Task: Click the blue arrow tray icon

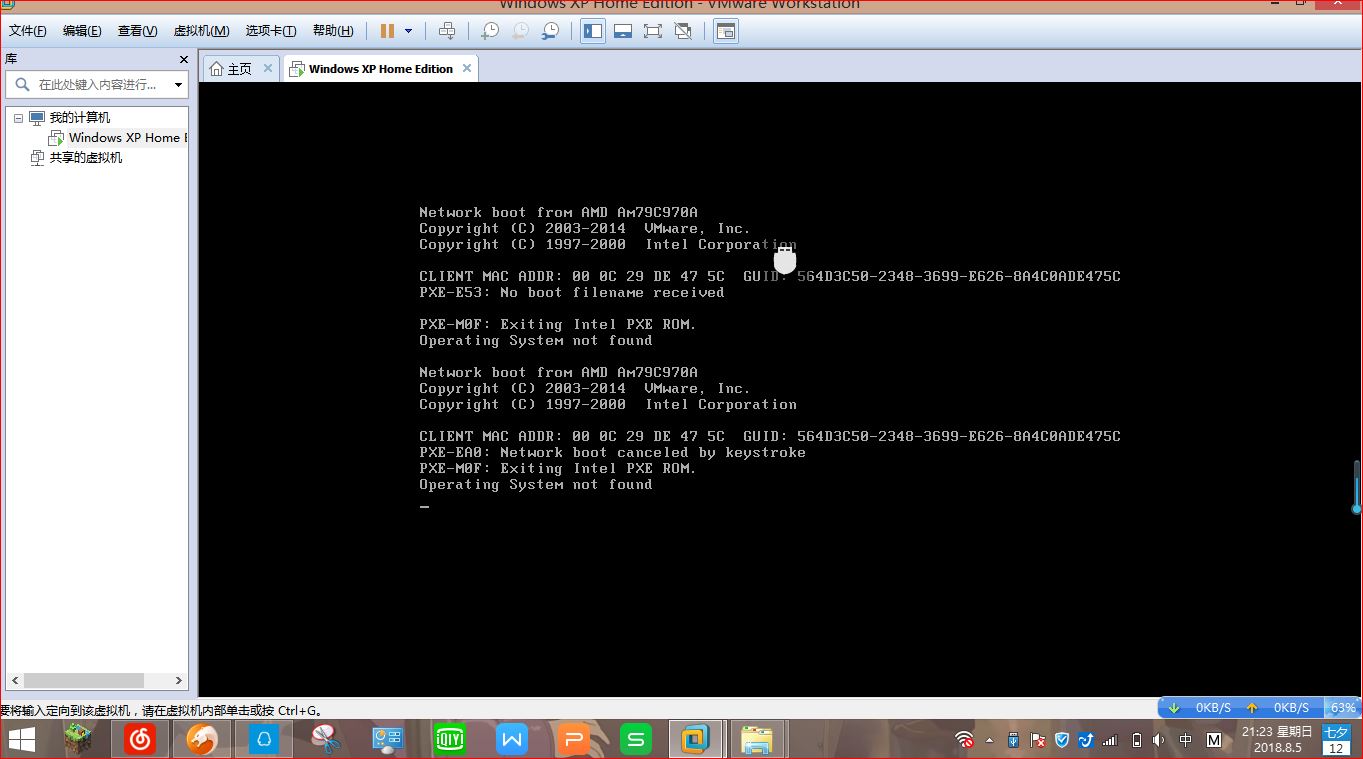Action: click(x=1086, y=740)
